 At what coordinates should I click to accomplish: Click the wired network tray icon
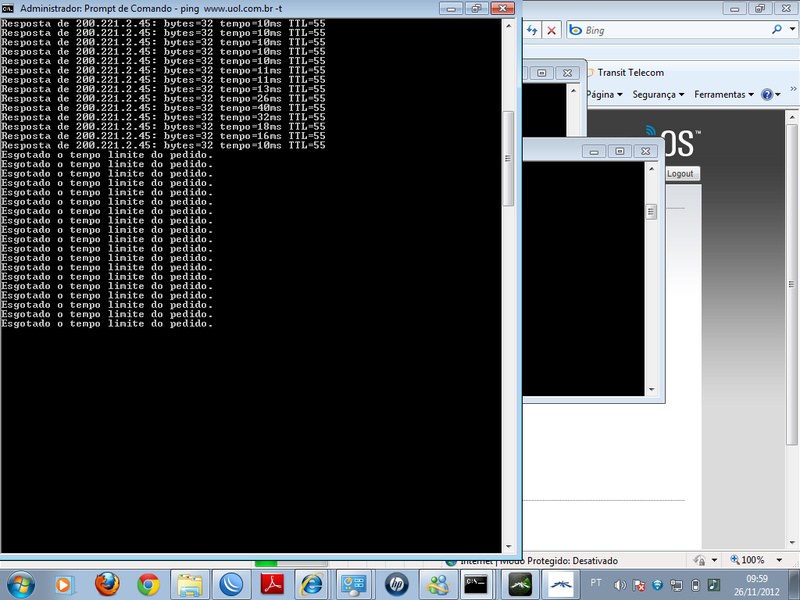[x=676, y=585]
